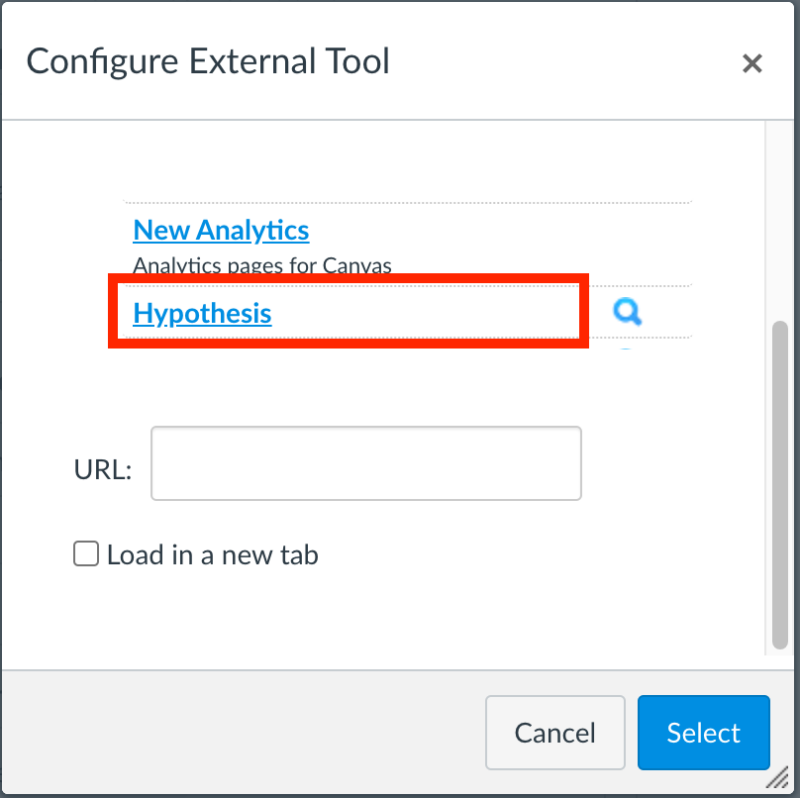Confirm with the blue Select button
Screen dimensions: 800x798
703,732
